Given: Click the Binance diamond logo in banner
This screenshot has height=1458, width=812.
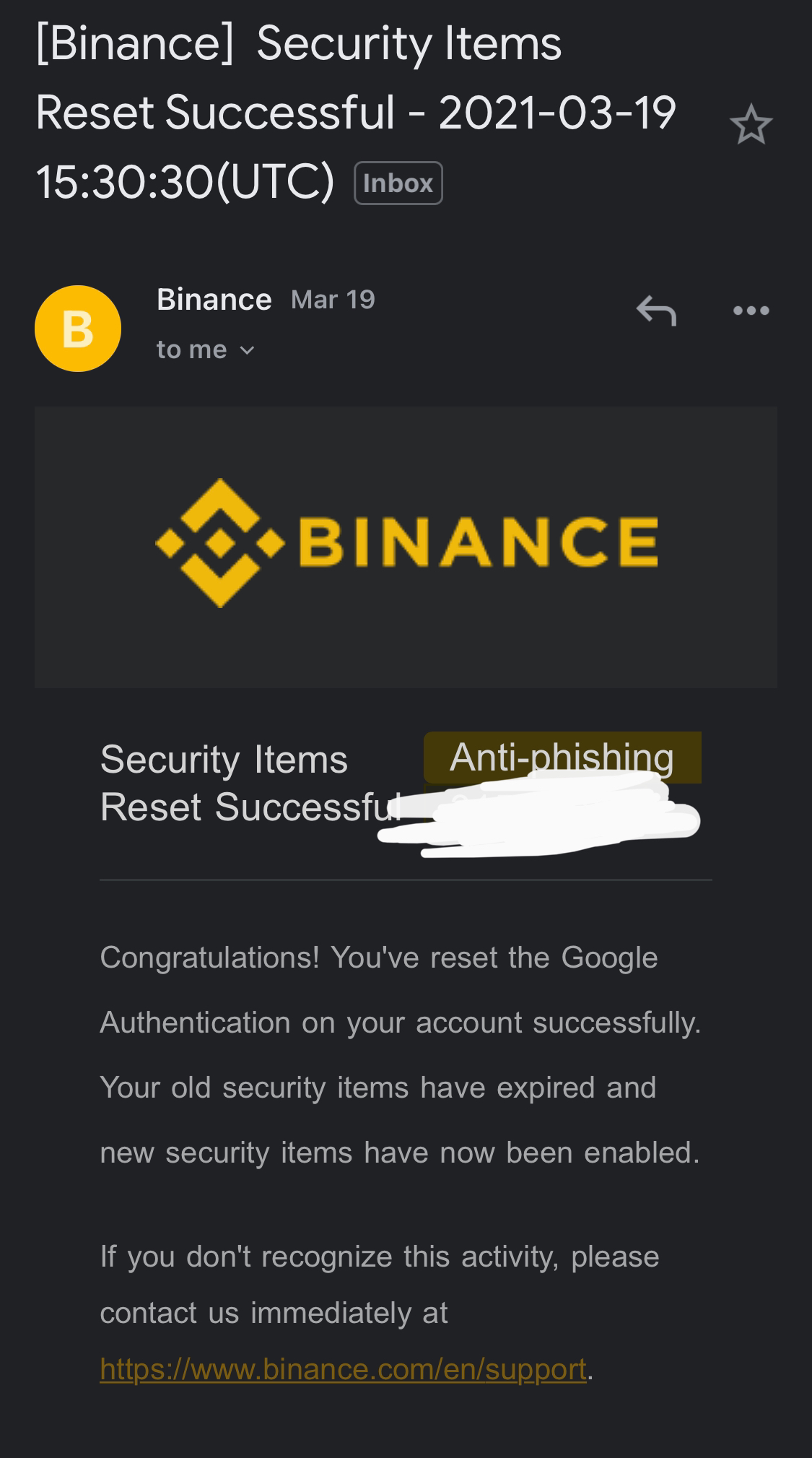Looking at the screenshot, I should click(x=220, y=543).
